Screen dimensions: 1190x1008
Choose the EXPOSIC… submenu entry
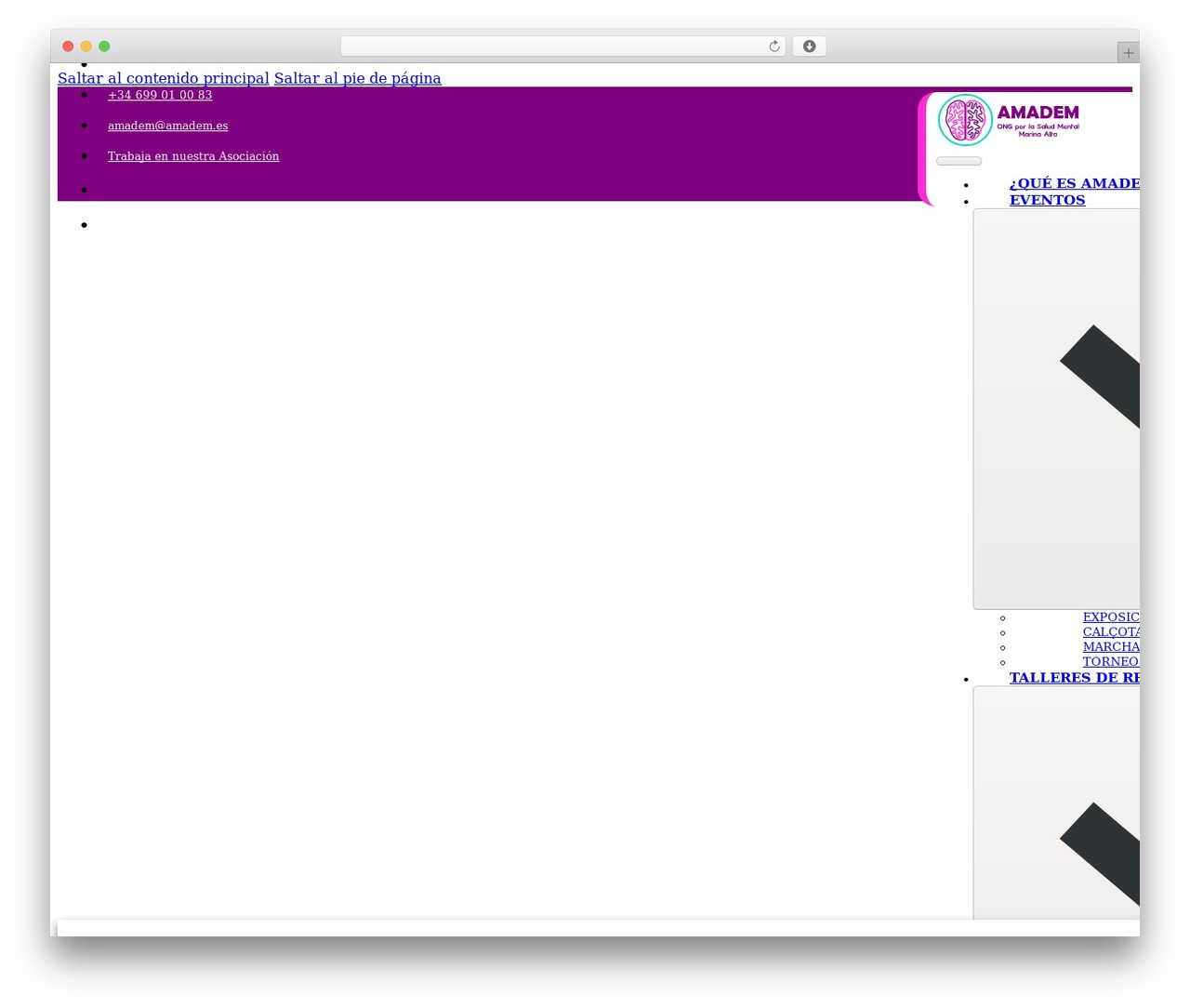pyautogui.click(x=1111, y=617)
